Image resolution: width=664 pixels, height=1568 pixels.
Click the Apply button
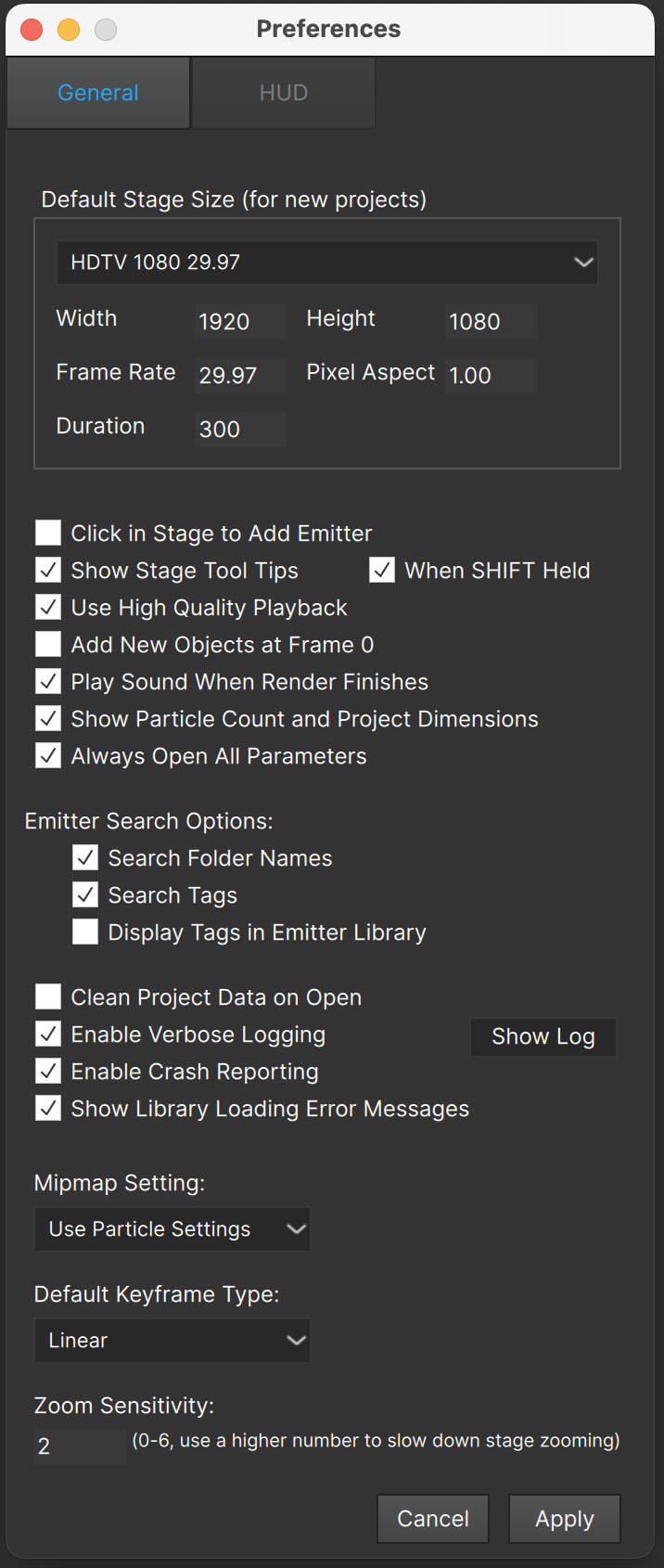point(565,1519)
